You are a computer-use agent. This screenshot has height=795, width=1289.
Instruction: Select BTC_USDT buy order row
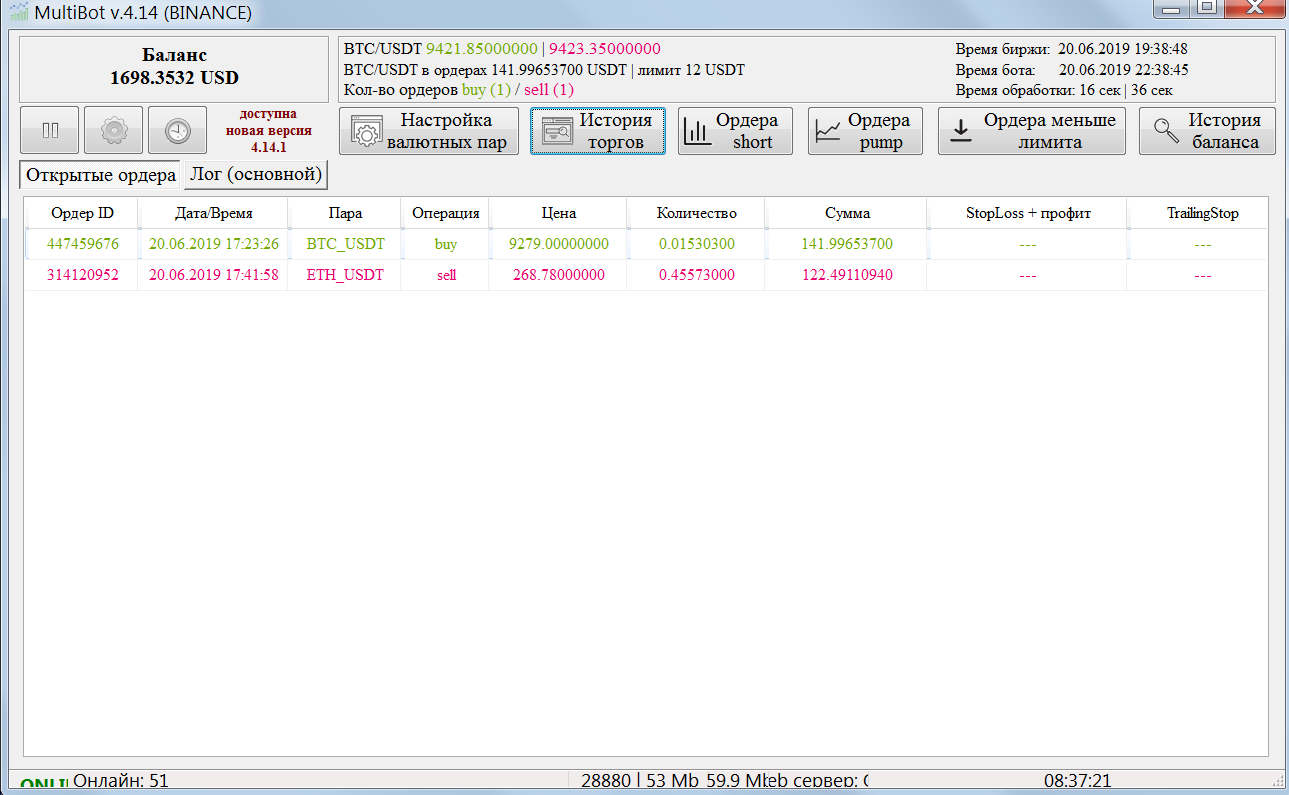coord(345,244)
